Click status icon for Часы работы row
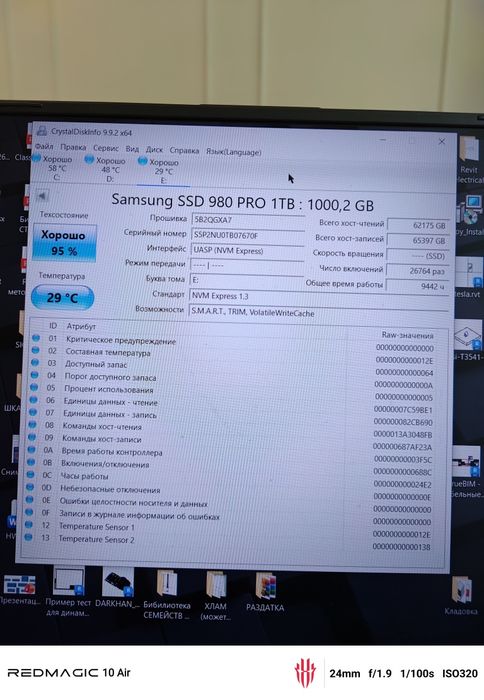This screenshot has width=484, height=700. [31, 475]
